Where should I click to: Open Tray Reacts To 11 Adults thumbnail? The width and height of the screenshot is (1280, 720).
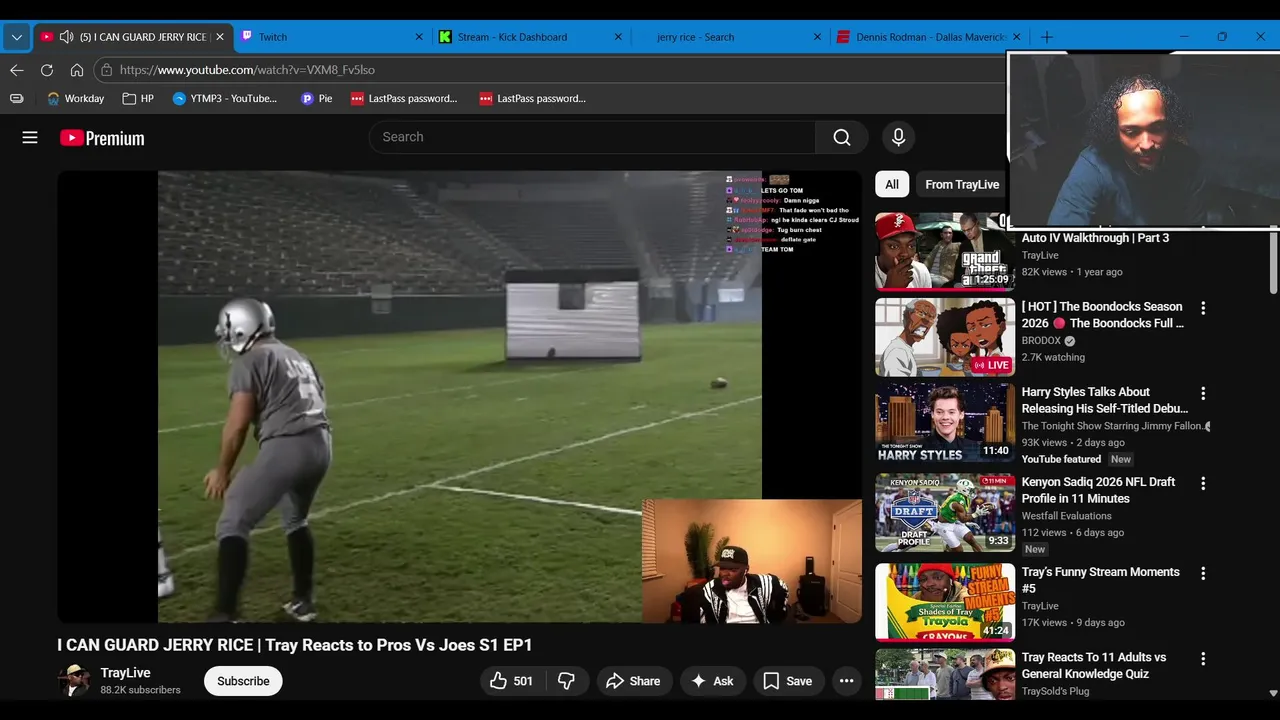(x=945, y=674)
